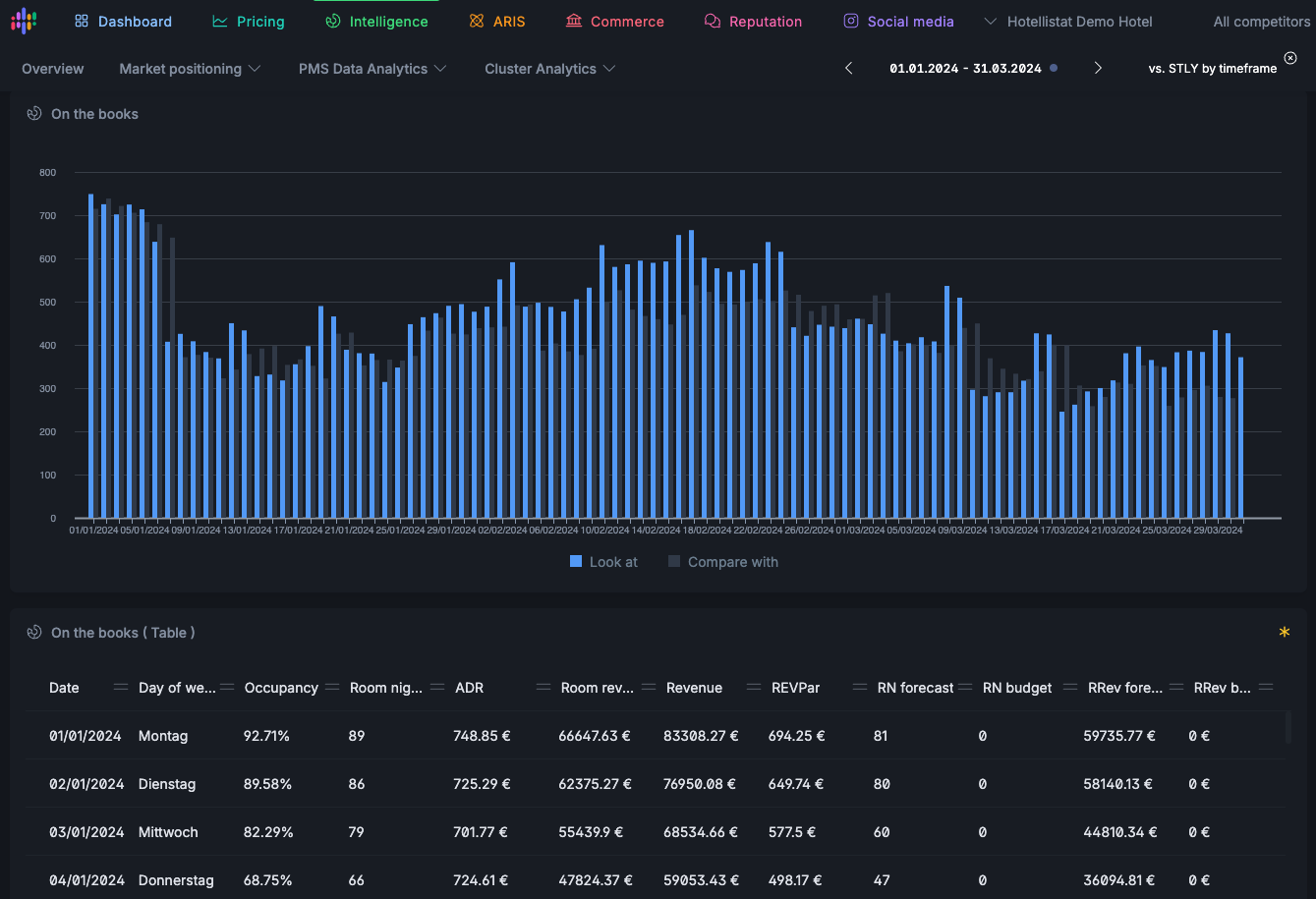Expand the Market positioning menu
1316x899 pixels.
(190, 69)
